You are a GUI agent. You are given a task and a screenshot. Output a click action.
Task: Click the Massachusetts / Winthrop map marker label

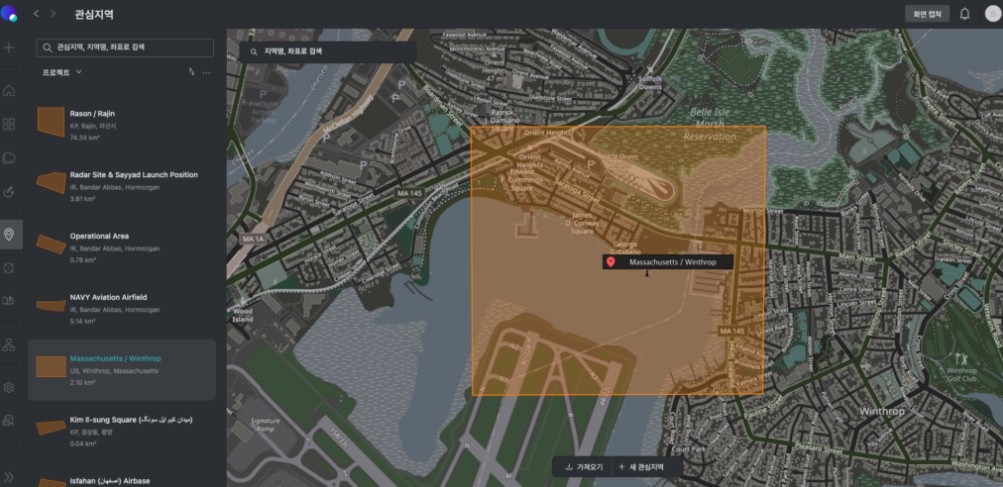[x=668, y=262]
